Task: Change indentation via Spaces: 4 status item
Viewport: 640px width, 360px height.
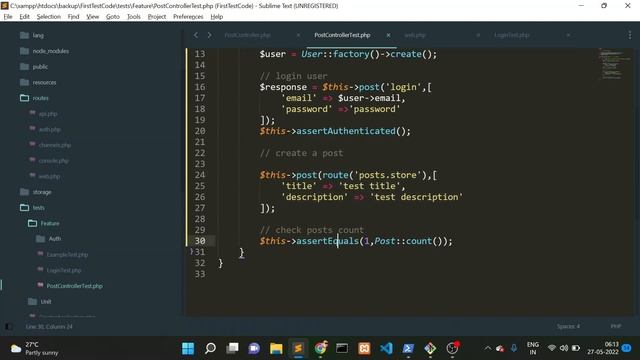Action: coord(568,327)
